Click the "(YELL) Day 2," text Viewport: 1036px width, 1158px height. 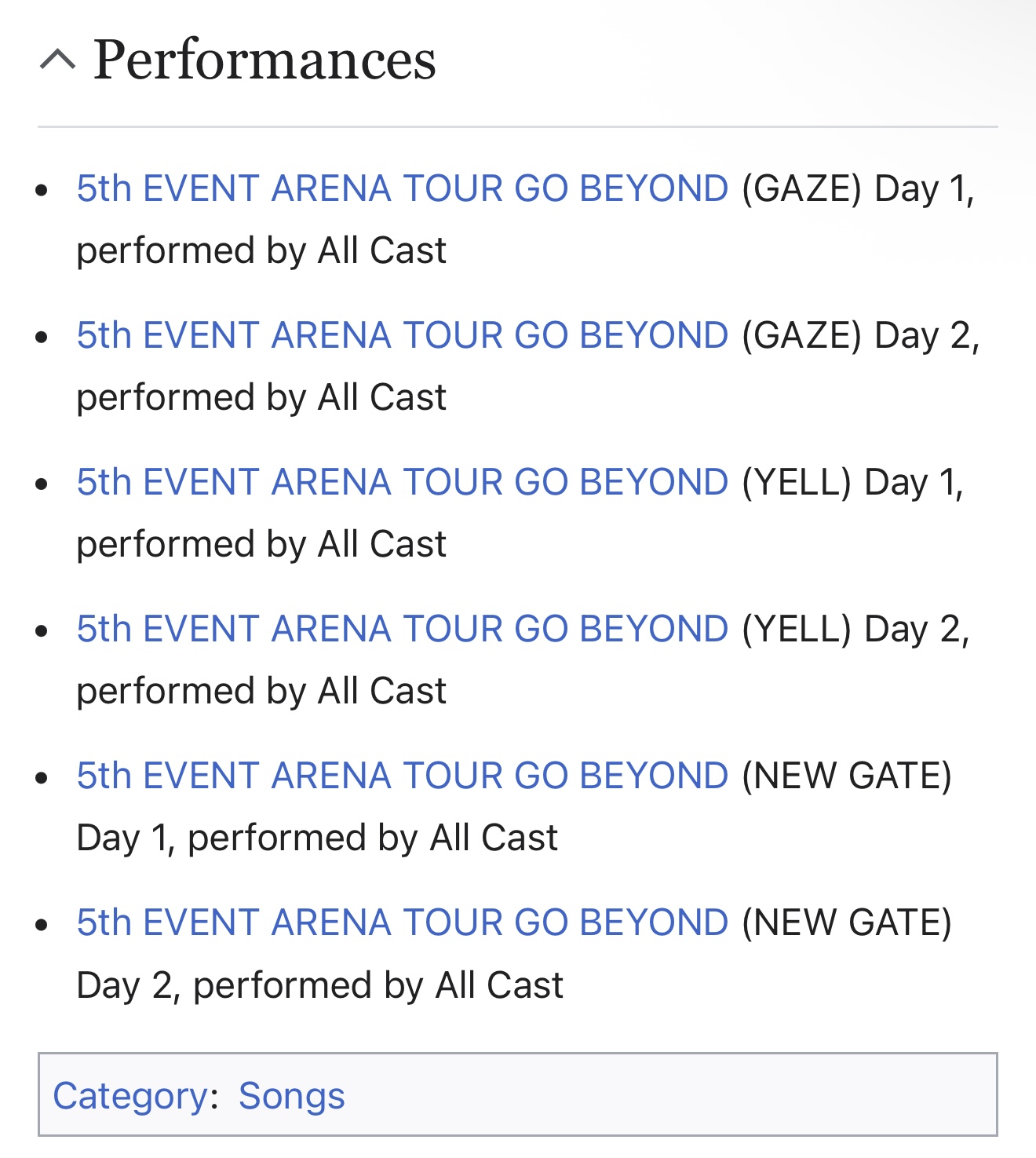click(x=855, y=629)
